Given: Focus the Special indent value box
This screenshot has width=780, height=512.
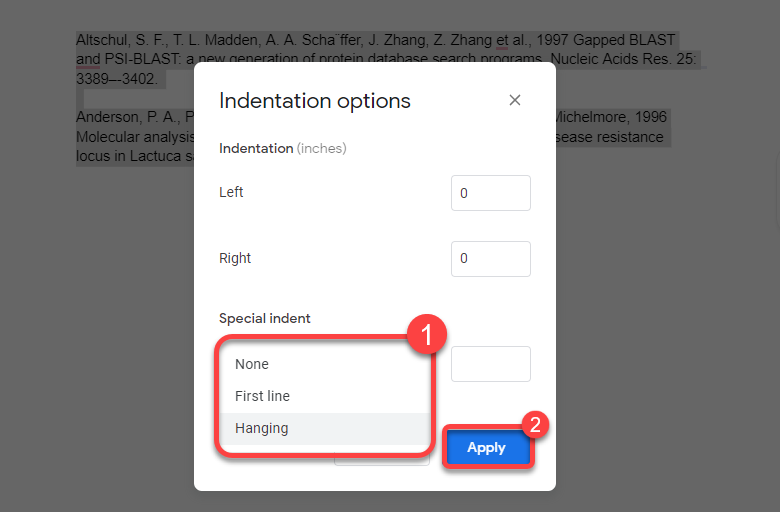Looking at the screenshot, I should tap(490, 364).
